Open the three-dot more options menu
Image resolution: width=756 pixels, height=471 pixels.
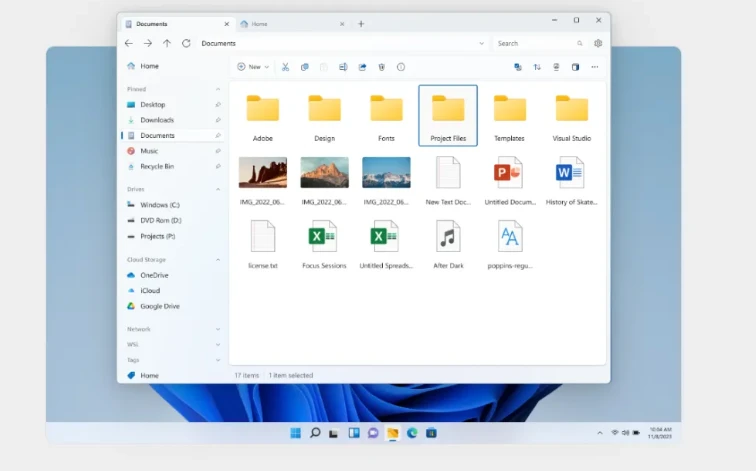click(594, 67)
